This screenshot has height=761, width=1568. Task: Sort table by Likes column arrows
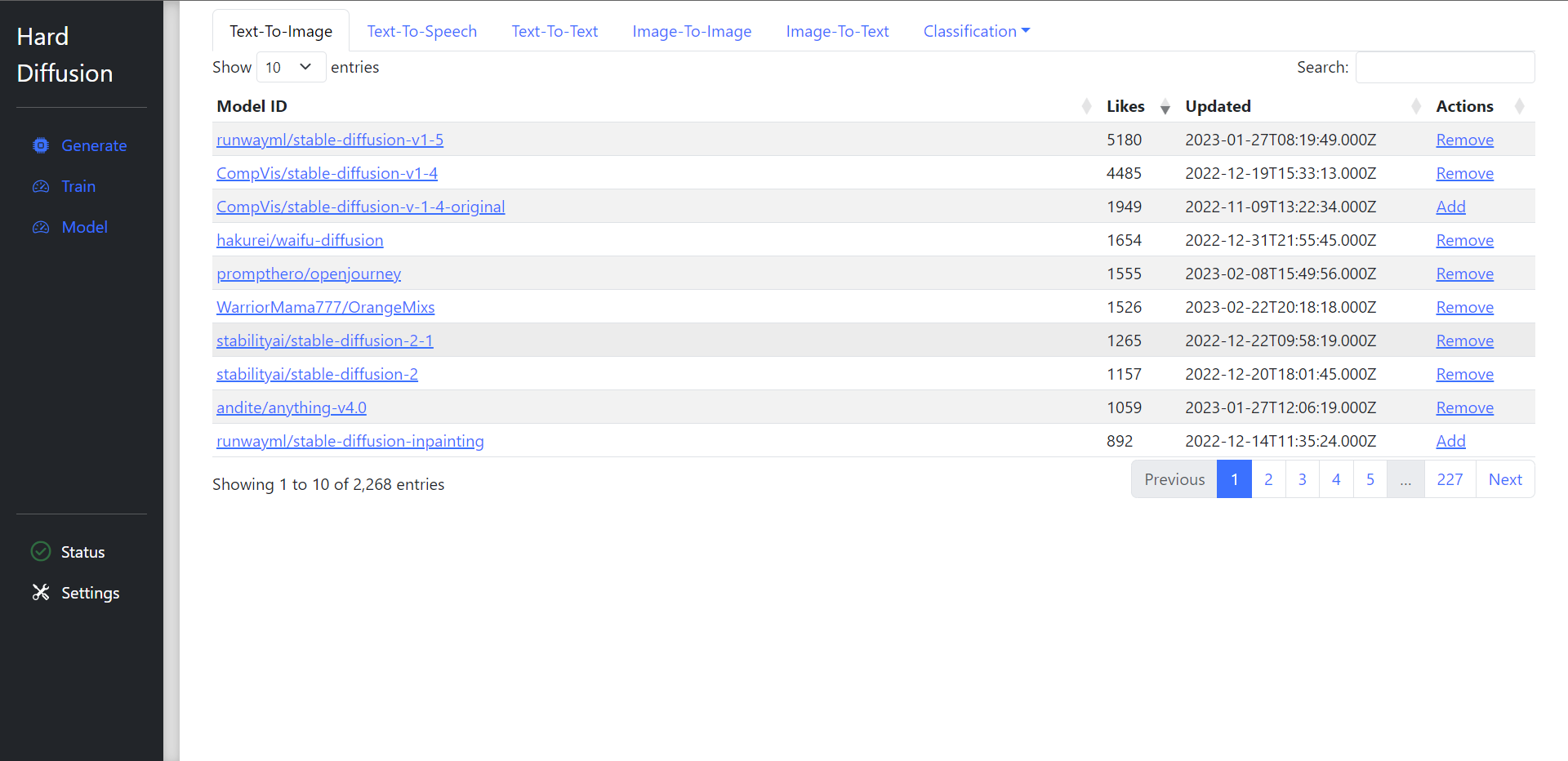(x=1165, y=106)
